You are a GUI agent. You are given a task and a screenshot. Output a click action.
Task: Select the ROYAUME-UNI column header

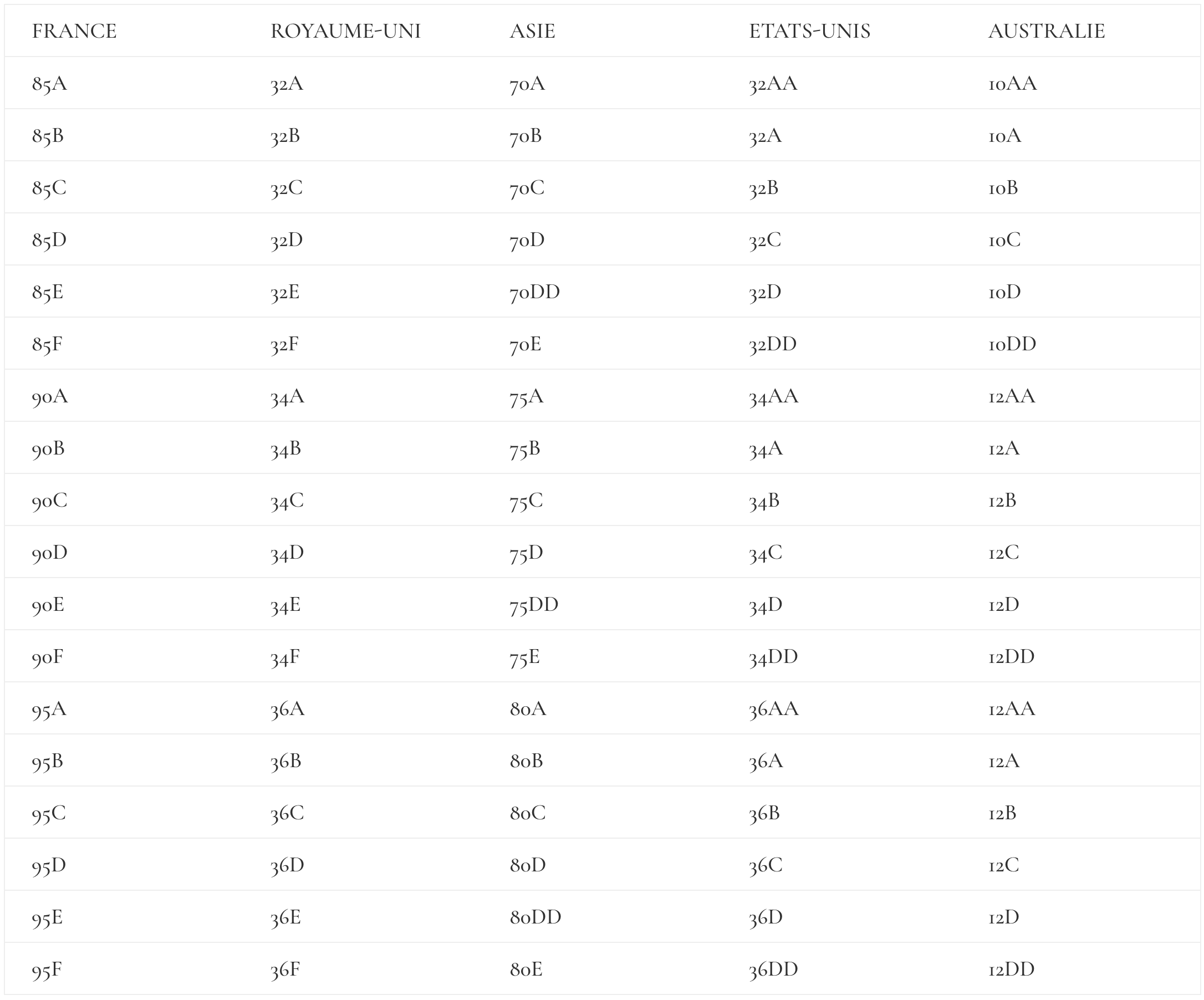pyautogui.click(x=345, y=31)
